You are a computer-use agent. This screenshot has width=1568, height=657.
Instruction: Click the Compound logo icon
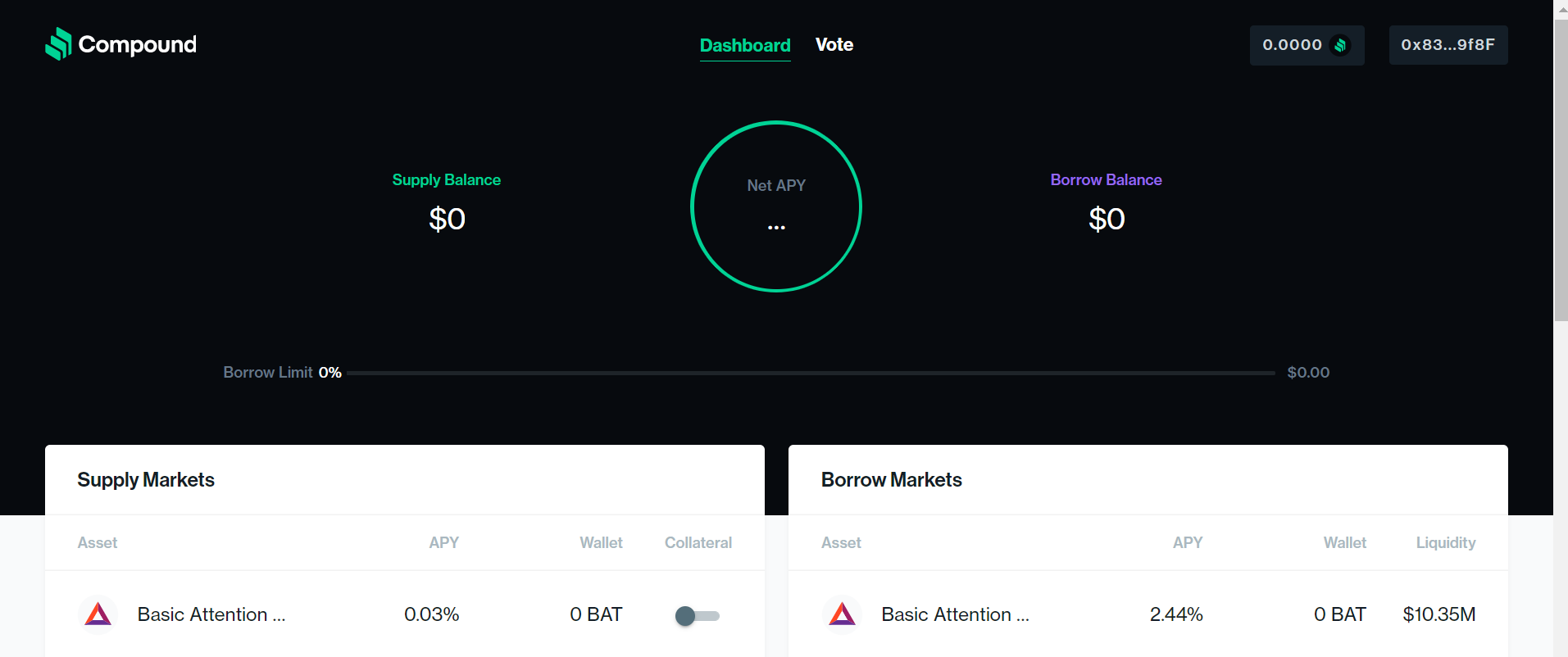point(58,44)
